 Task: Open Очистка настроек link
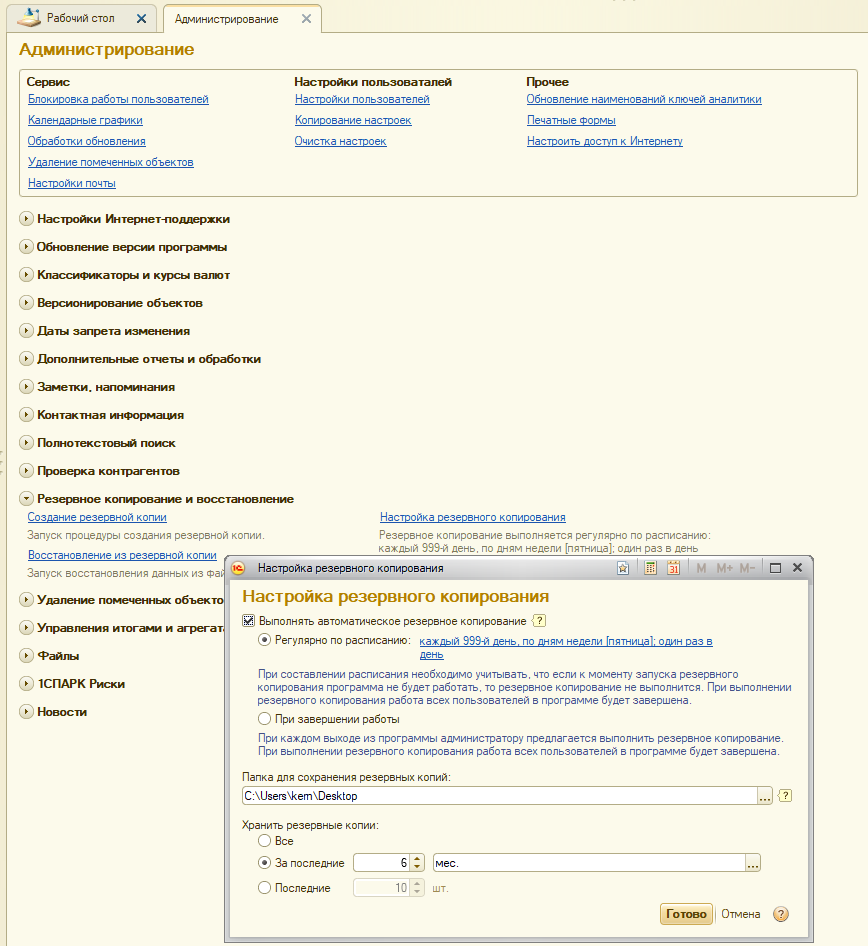pyautogui.click(x=340, y=141)
